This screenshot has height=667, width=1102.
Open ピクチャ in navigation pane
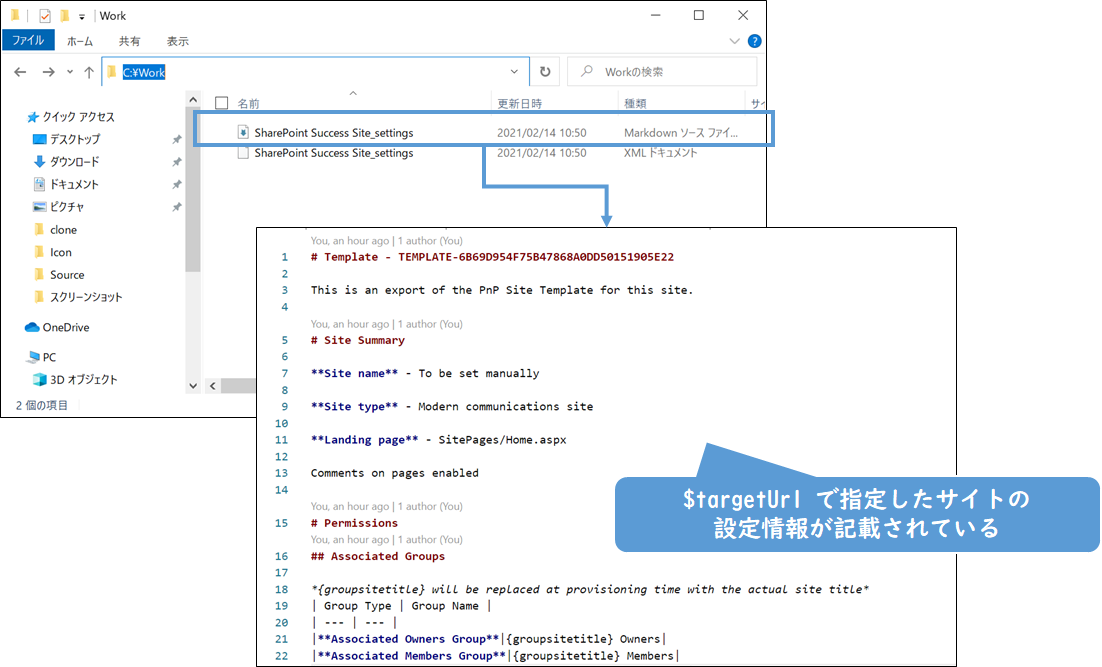[67, 207]
